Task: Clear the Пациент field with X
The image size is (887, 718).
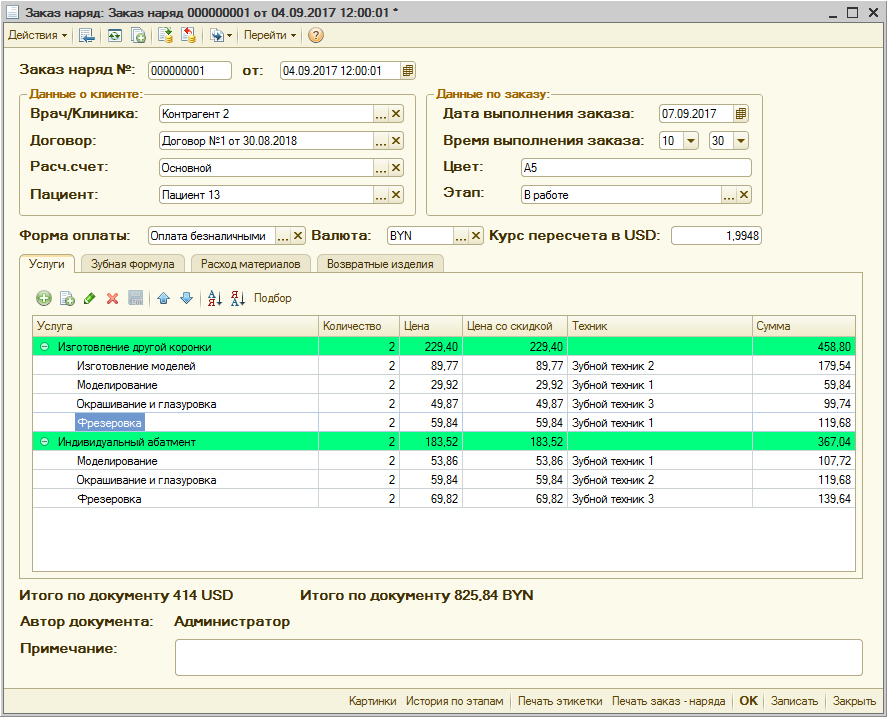Action: point(396,195)
